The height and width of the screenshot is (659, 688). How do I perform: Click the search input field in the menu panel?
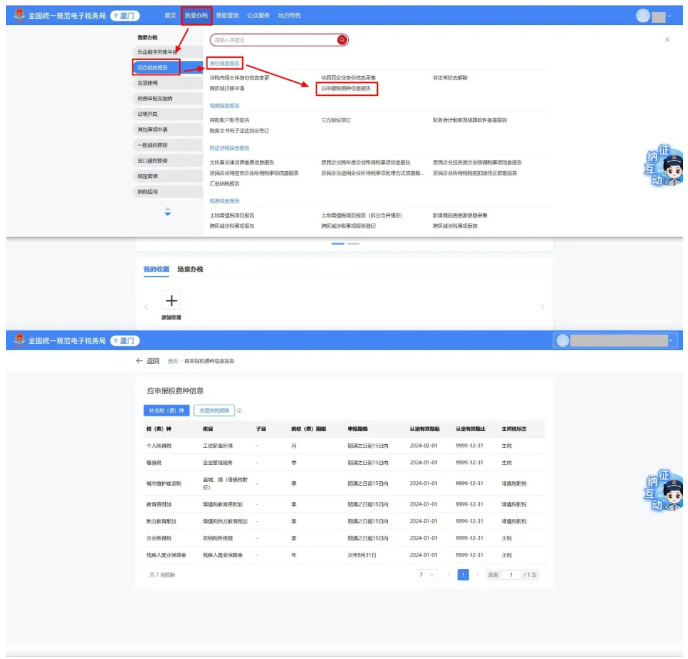click(x=272, y=40)
